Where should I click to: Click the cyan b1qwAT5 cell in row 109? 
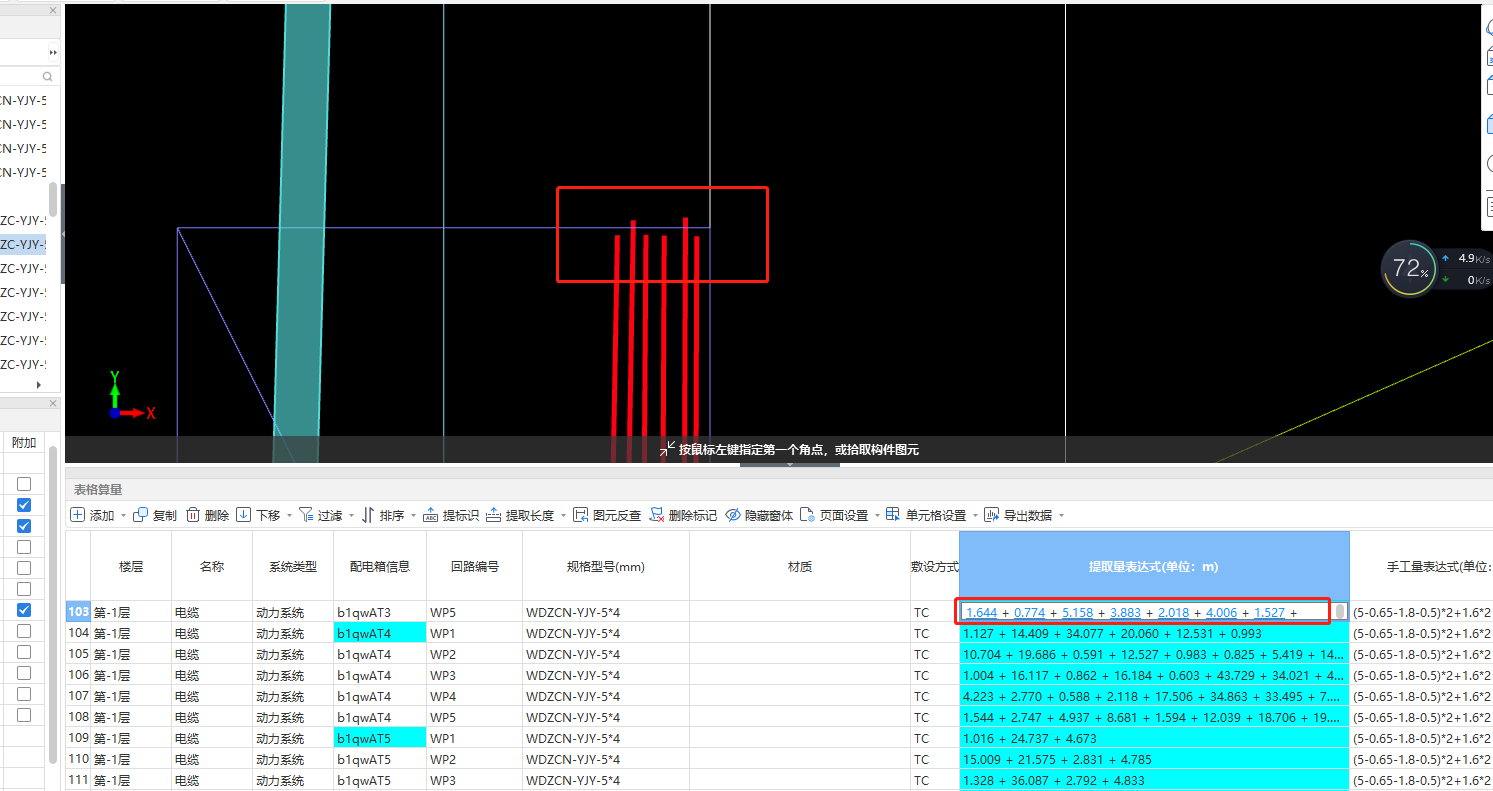coord(380,738)
